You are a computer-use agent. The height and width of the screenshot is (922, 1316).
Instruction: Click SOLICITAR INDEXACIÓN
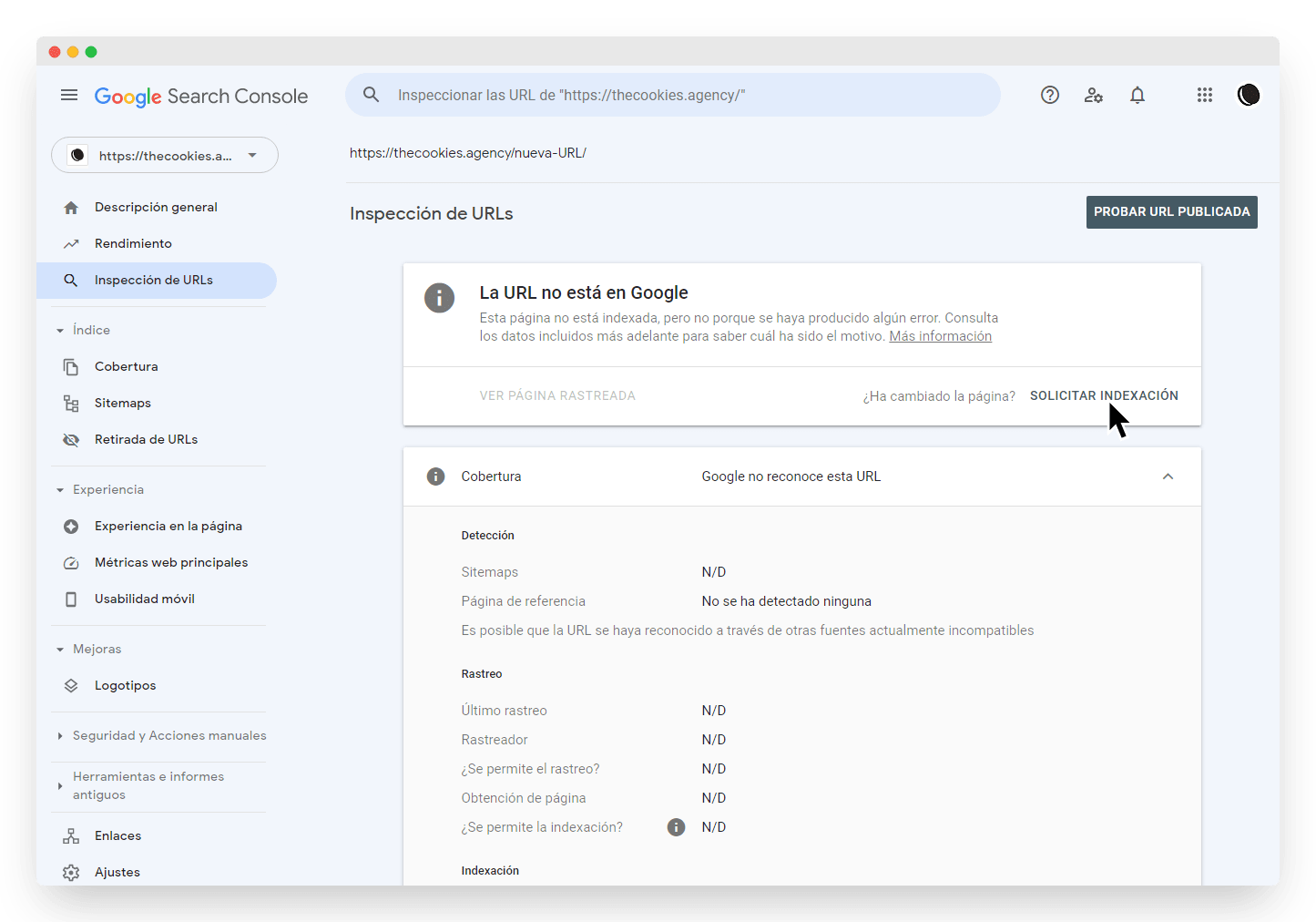1104,395
